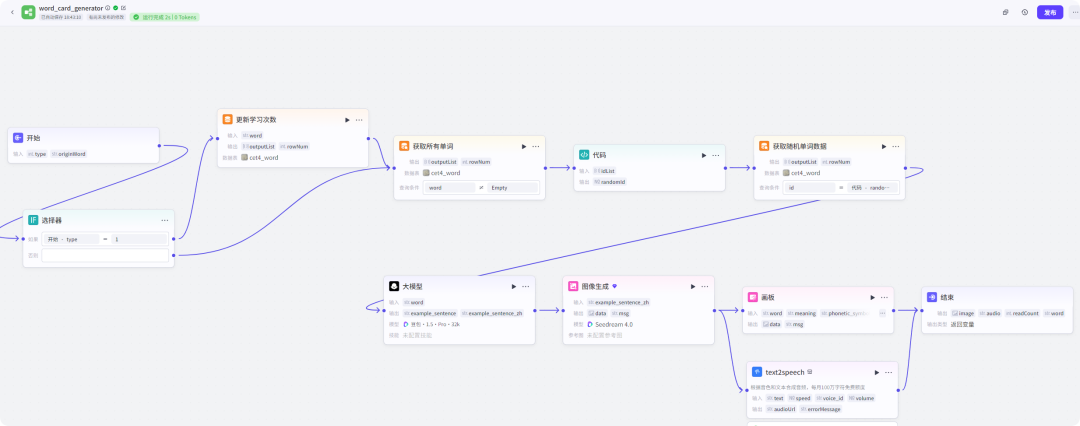Go back using the top-left arrow

pos(11,12)
